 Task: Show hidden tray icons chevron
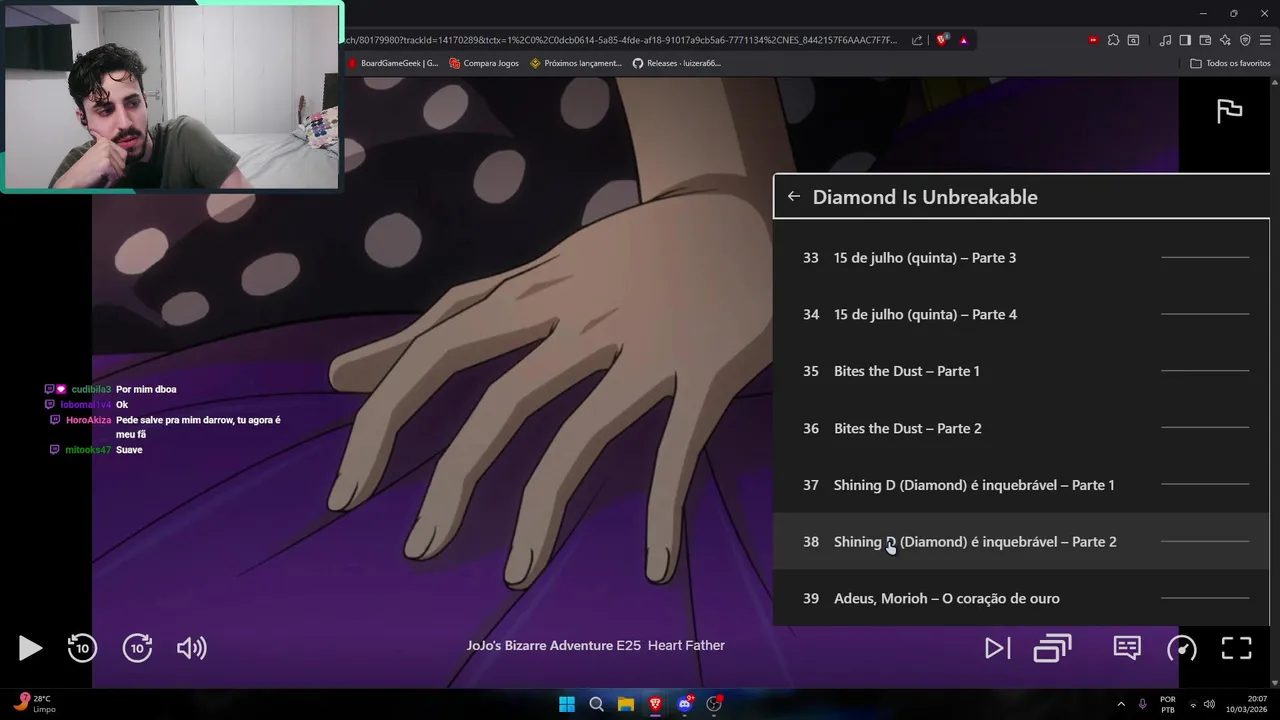point(1120,704)
